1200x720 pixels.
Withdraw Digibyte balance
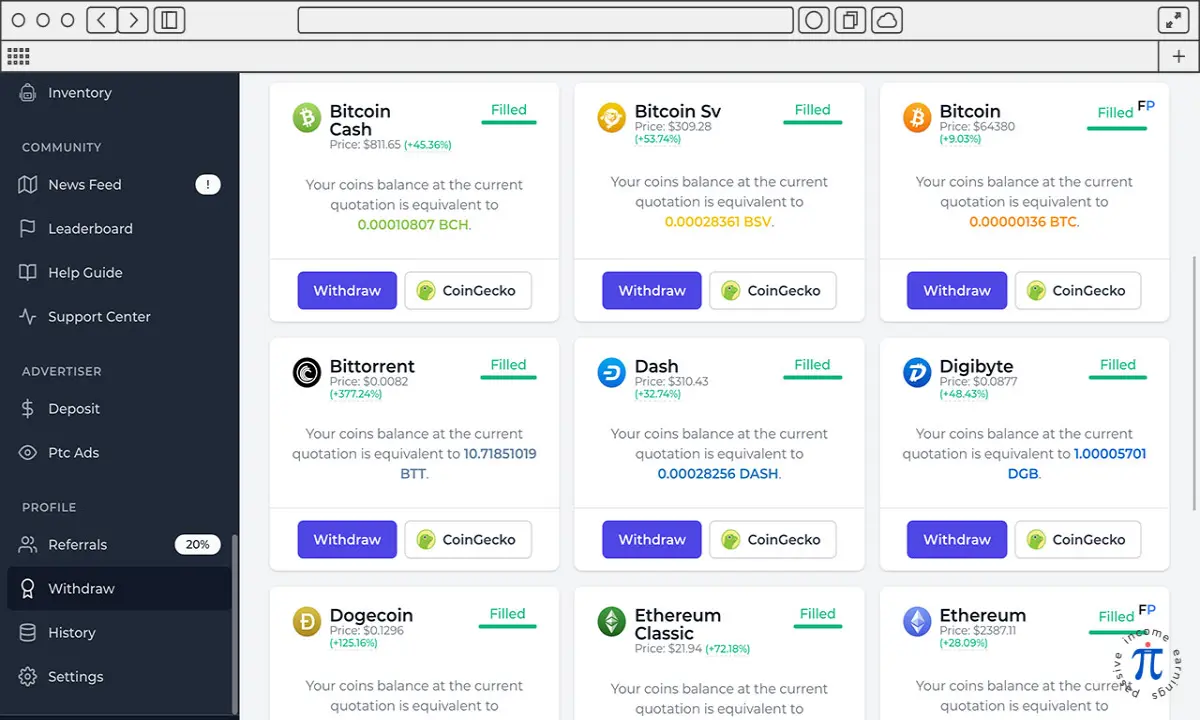coord(957,539)
